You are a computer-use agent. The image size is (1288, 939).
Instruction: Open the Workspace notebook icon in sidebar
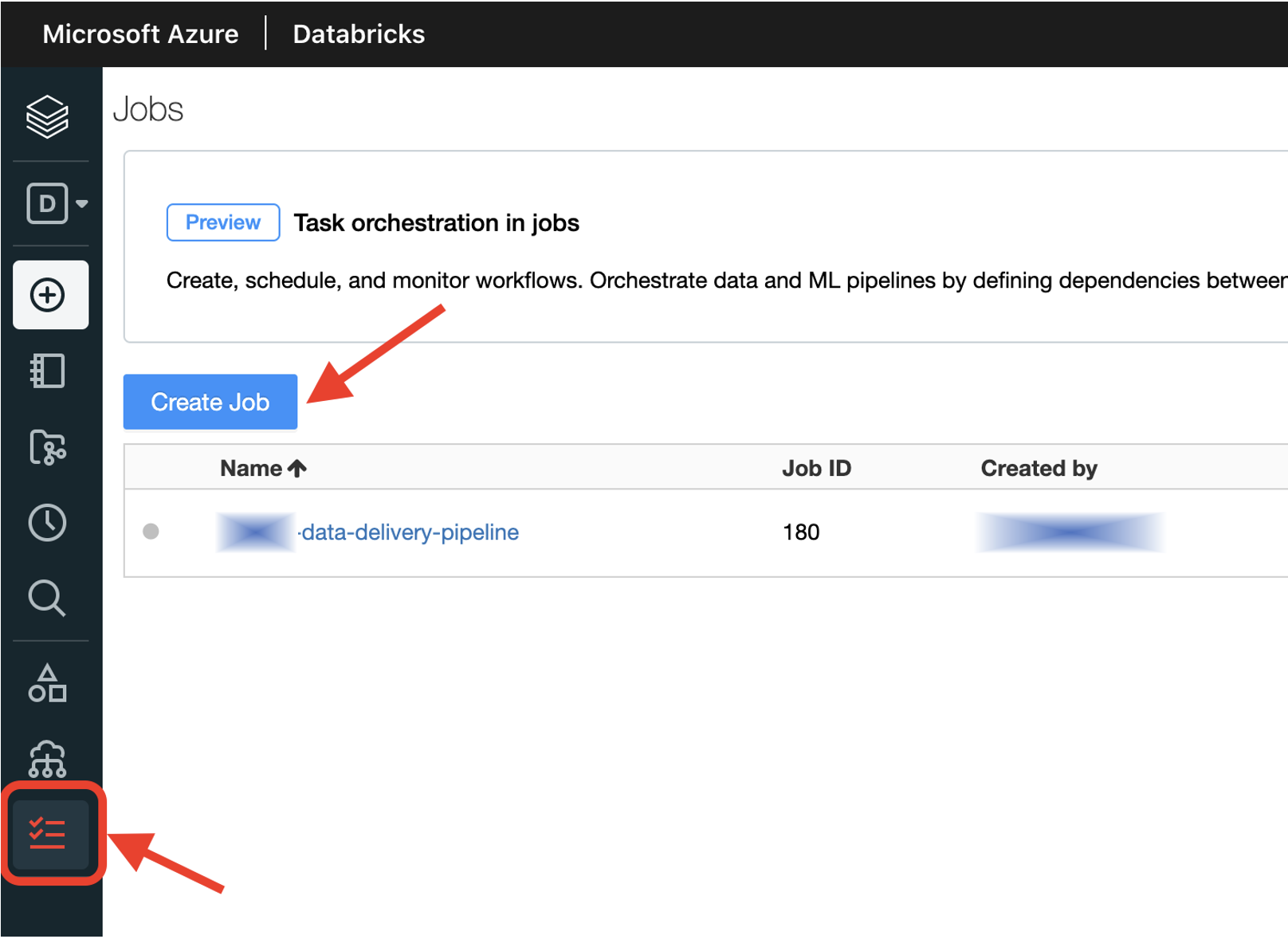(48, 371)
